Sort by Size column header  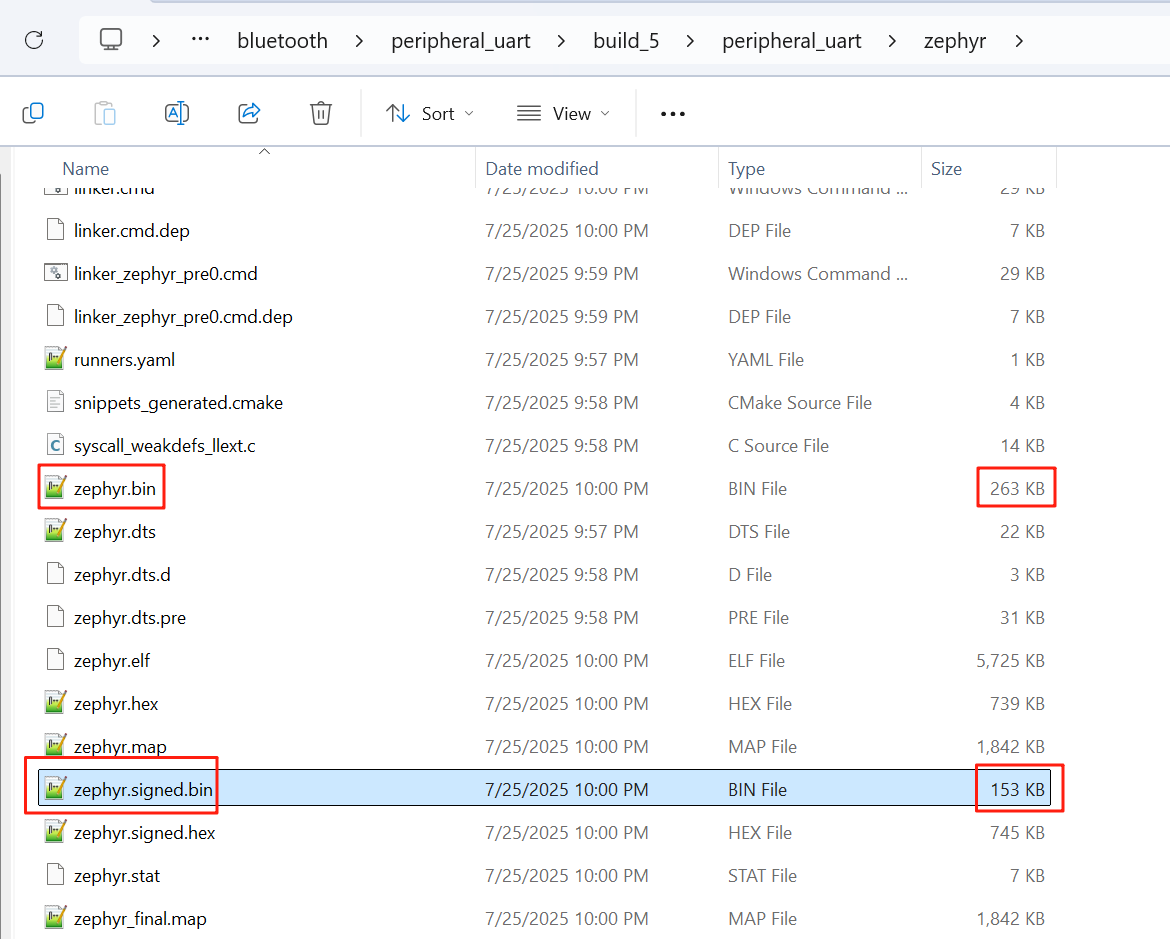point(946,169)
